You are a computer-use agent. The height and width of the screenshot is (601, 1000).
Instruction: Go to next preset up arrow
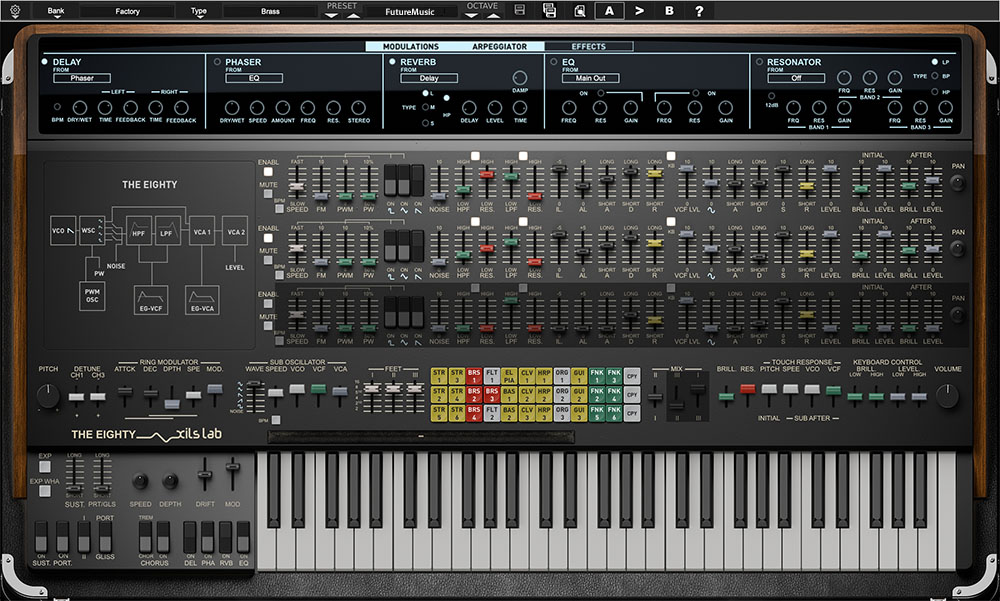[x=353, y=15]
